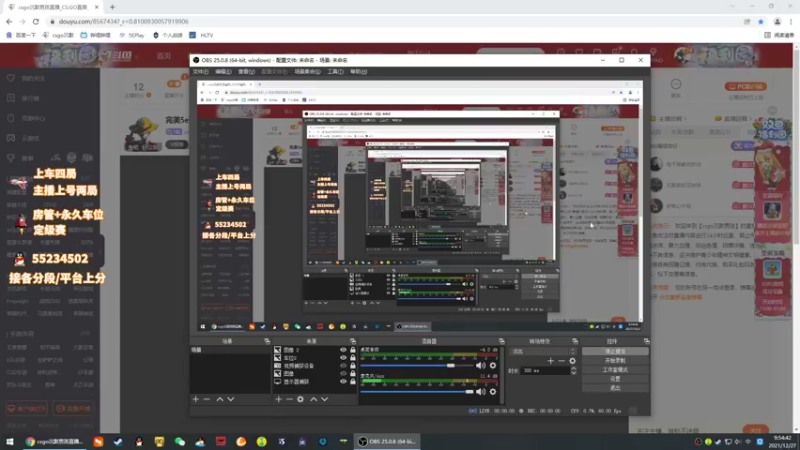Mute the 桌面音频 desktop audio
The width and height of the screenshot is (800, 450).
coord(481,365)
